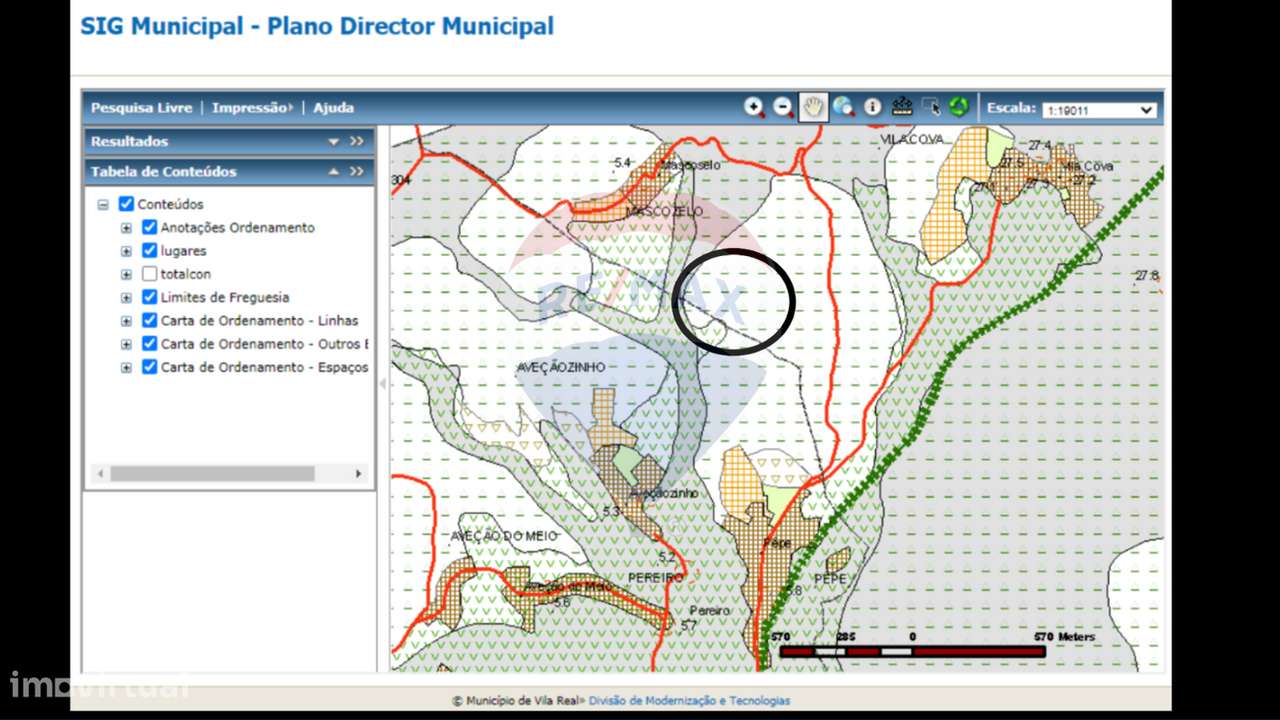This screenshot has height=720, width=1280.
Task: Select Carta de Ordenamento - Linhas label
Action: pos(260,321)
